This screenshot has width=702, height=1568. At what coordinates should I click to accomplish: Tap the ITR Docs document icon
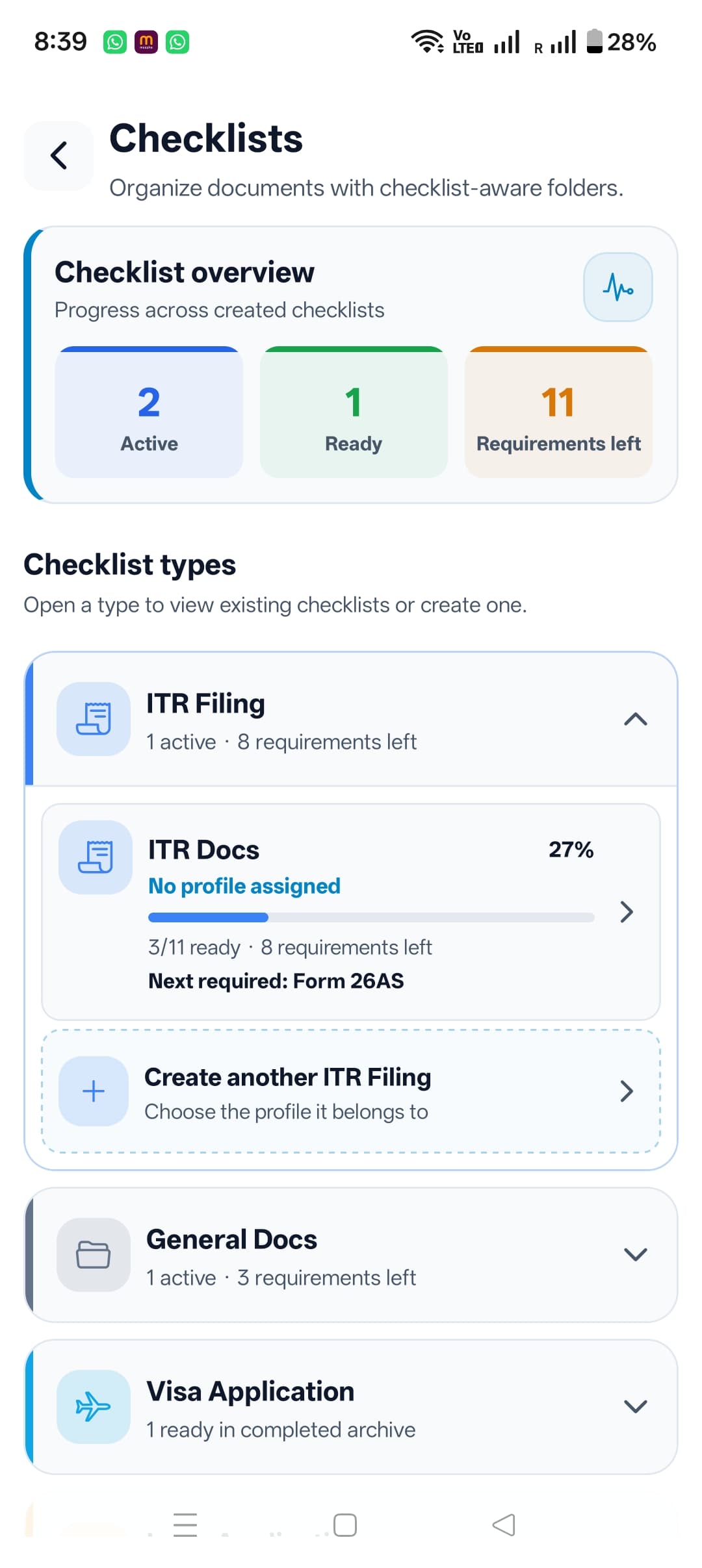(96, 857)
